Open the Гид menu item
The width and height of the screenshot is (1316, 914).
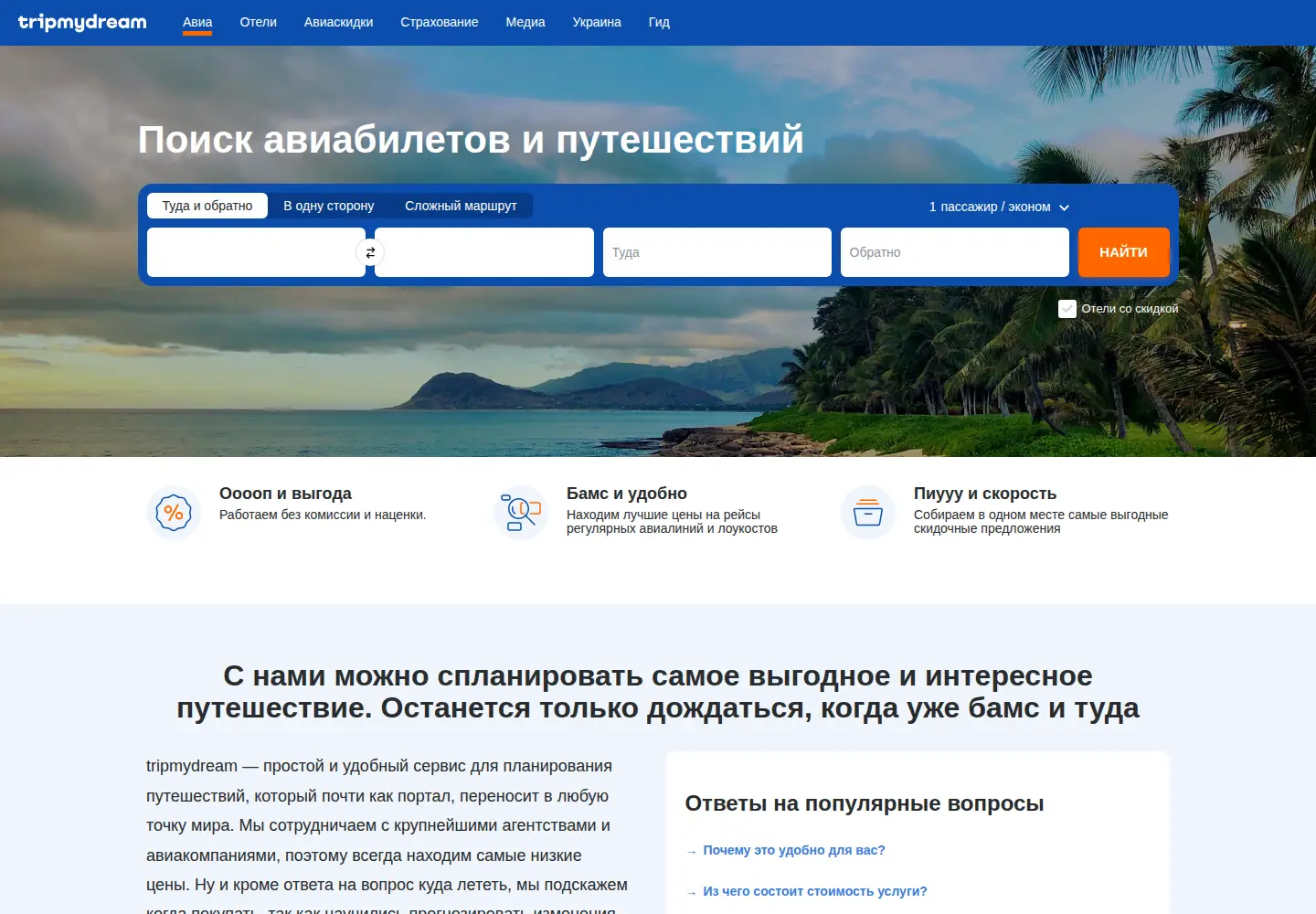(x=659, y=22)
